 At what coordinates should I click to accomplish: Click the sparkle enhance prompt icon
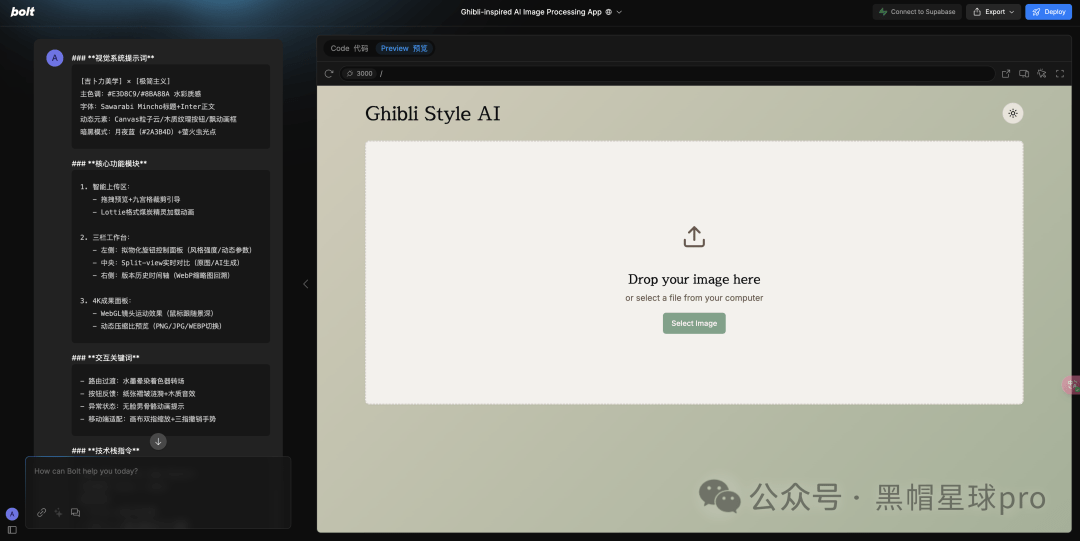59,513
